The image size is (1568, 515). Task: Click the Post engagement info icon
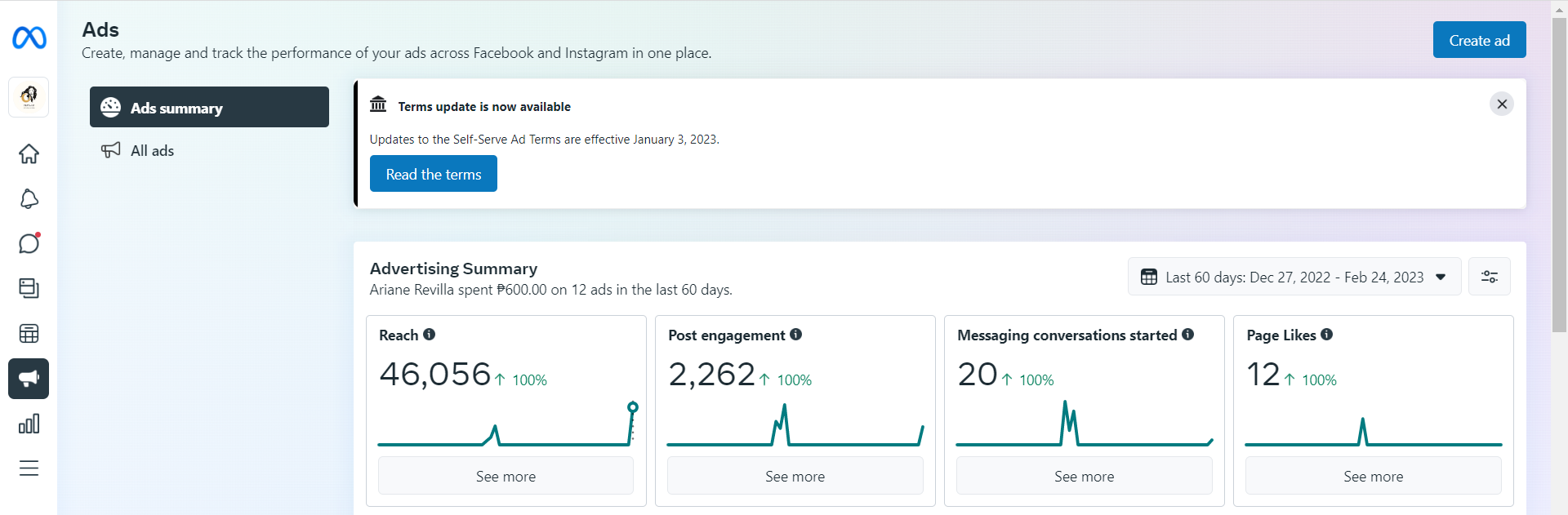[796, 335]
